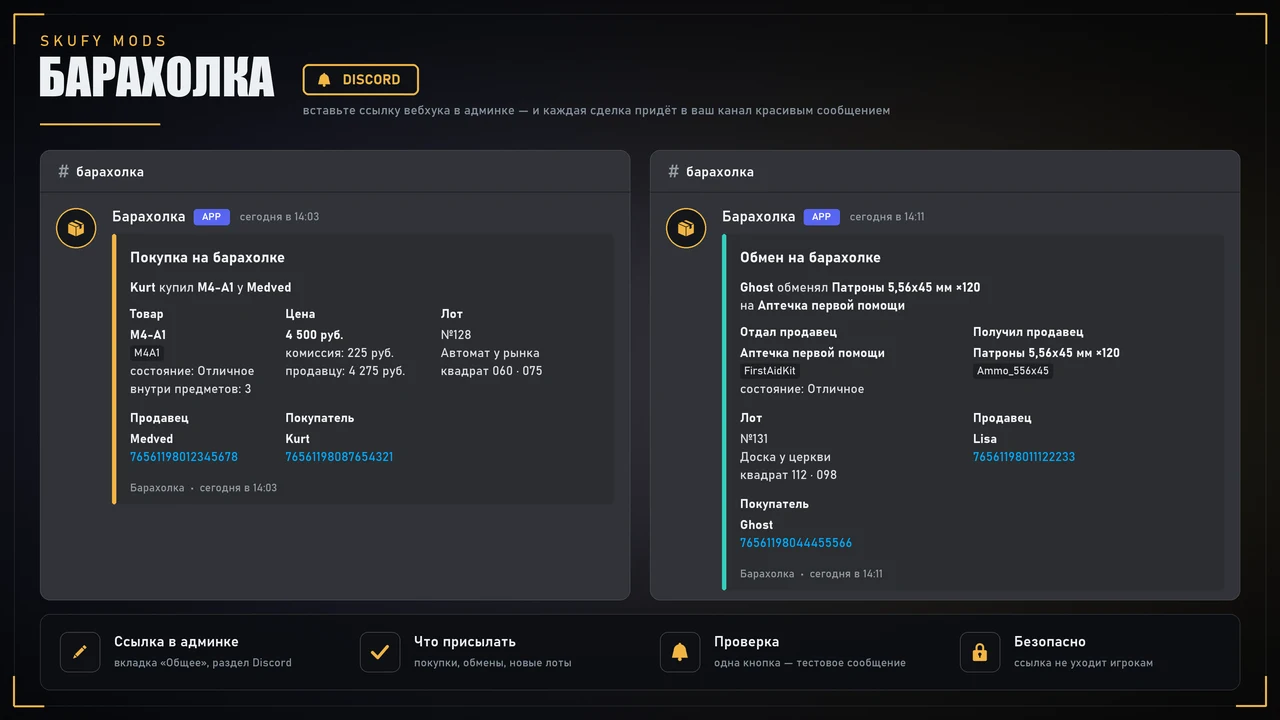This screenshot has width=1280, height=720.
Task: Click the hash icon above the Обмен message
Action: coord(673,171)
